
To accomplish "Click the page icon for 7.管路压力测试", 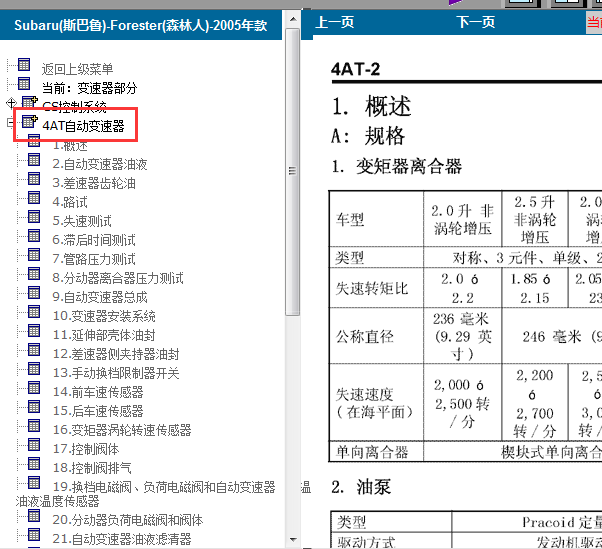I will click(x=34, y=255).
